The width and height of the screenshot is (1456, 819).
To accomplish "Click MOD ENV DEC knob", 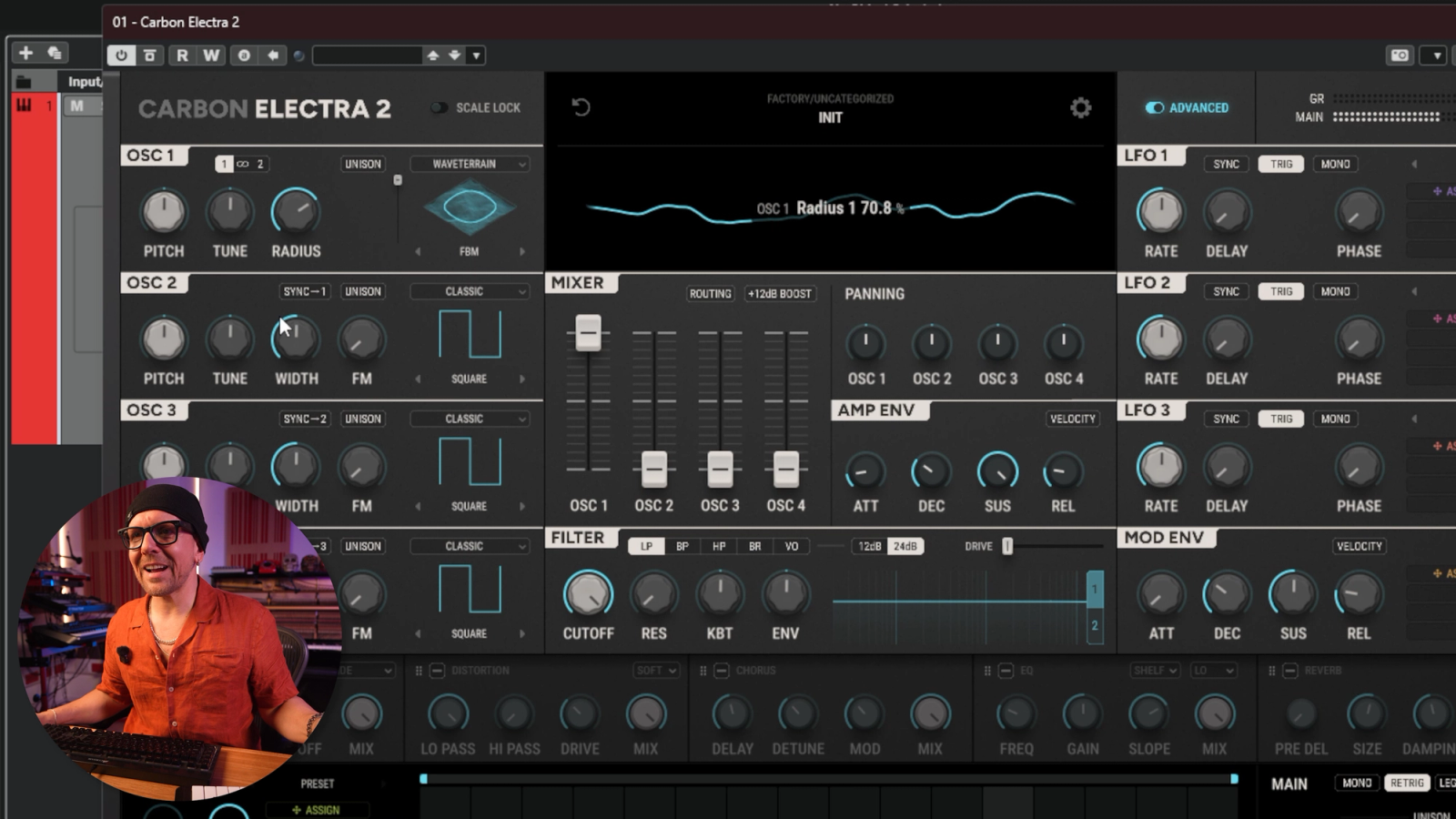I will (1227, 594).
